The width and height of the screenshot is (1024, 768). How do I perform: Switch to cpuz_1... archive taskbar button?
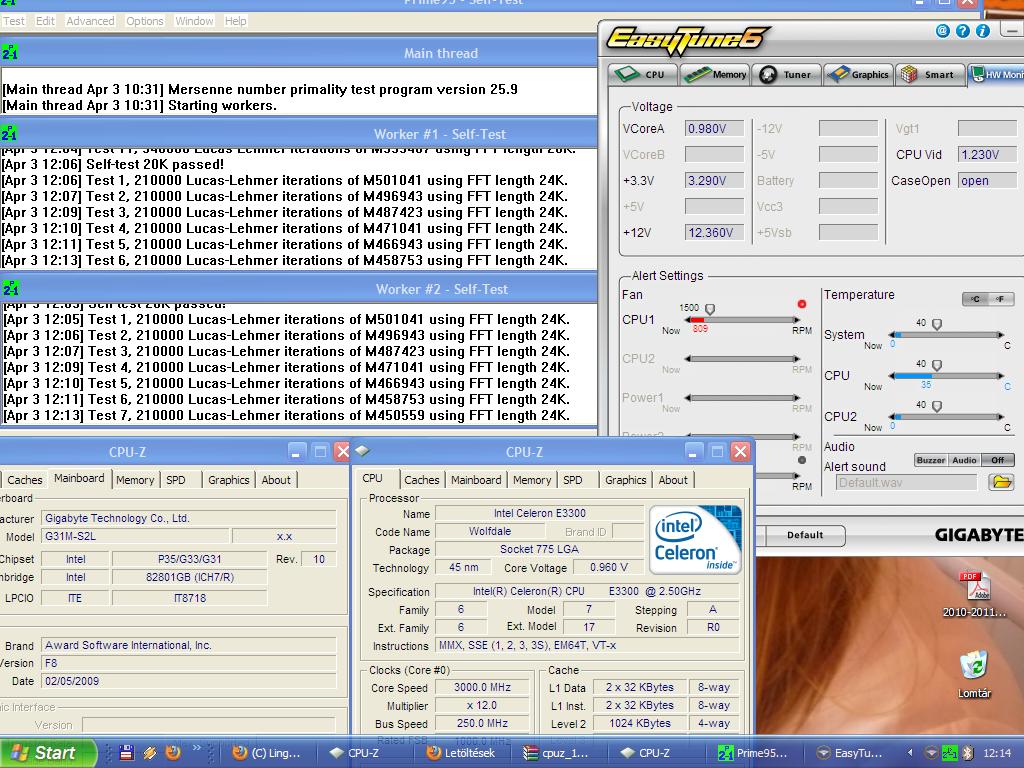pyautogui.click(x=559, y=753)
